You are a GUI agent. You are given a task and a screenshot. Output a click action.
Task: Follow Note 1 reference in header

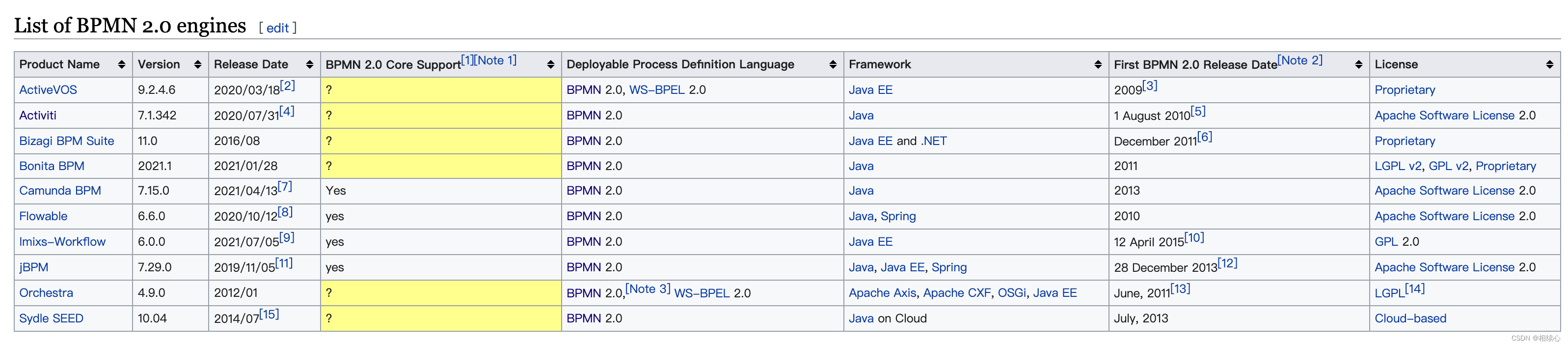click(x=495, y=60)
